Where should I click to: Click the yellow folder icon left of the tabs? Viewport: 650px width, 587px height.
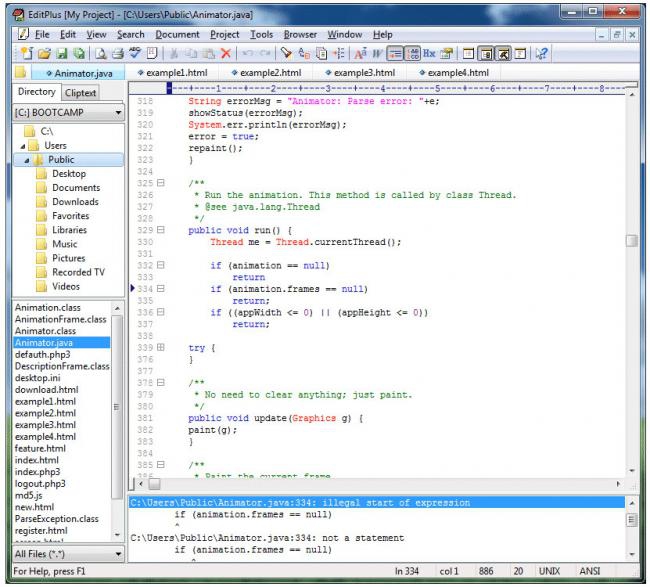click(x=20, y=72)
